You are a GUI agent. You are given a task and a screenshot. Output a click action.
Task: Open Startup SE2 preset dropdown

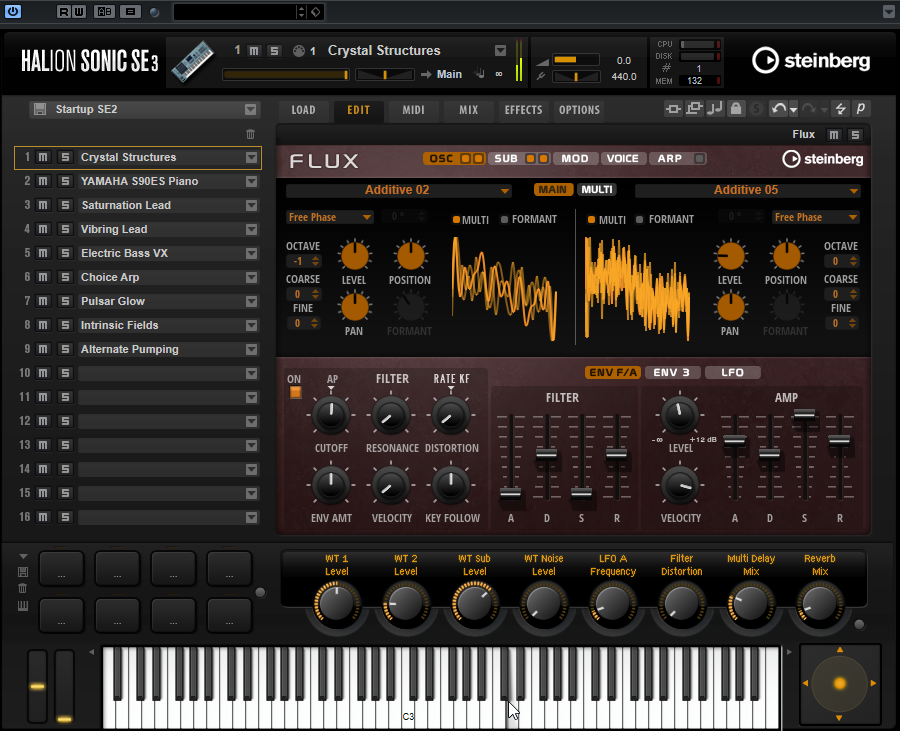tap(250, 110)
